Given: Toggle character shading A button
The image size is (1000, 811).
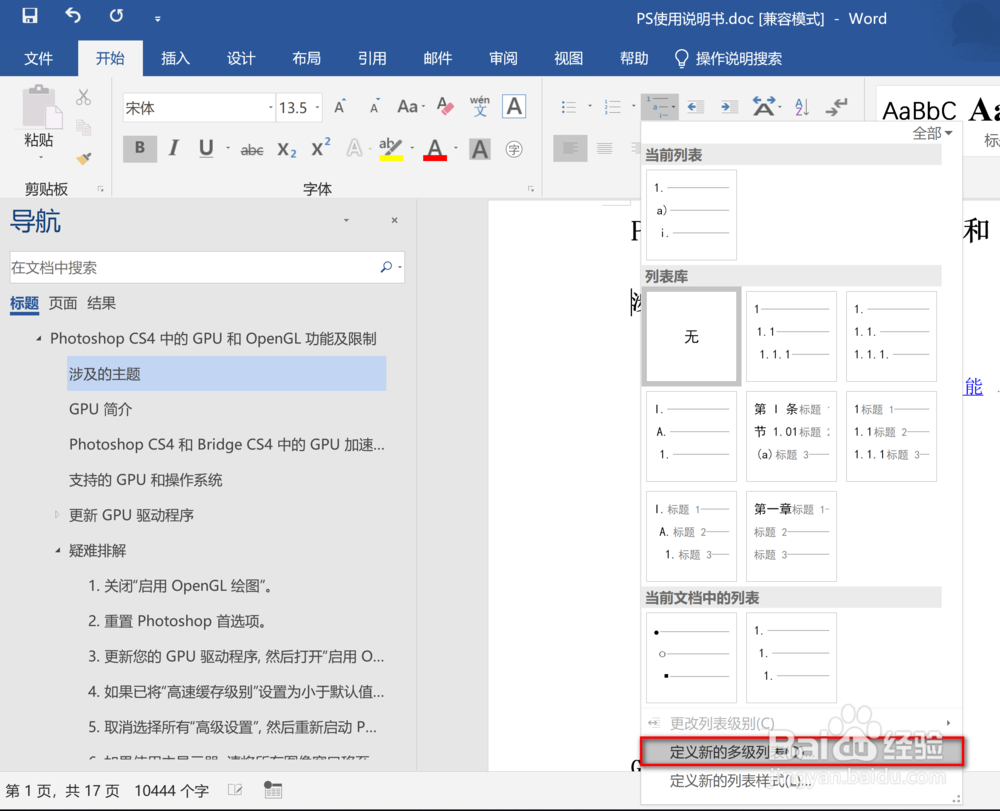Looking at the screenshot, I should (x=480, y=149).
